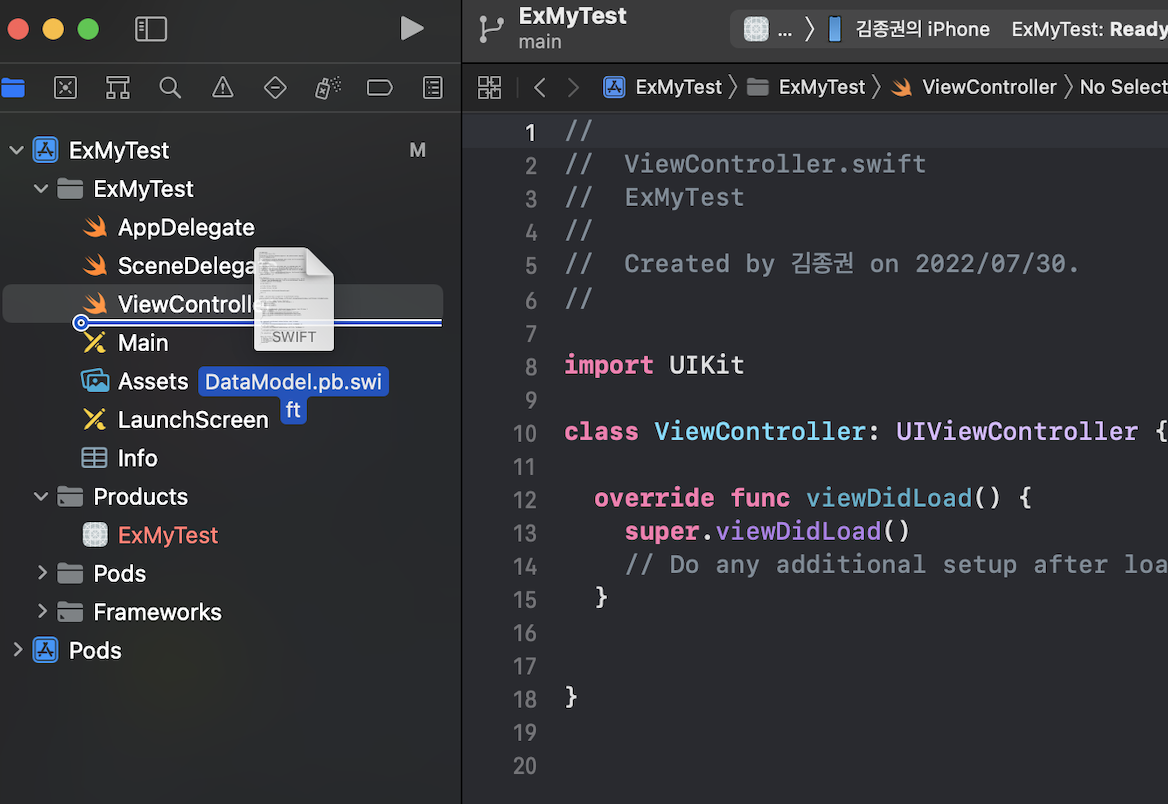1168x804 pixels.
Task: Click the source control branch icon
Action: (492, 29)
